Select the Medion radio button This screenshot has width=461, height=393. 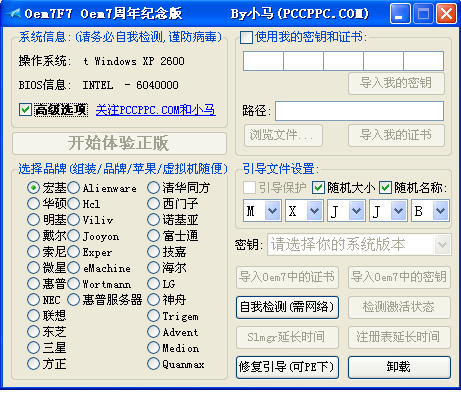pyautogui.click(x=153, y=348)
